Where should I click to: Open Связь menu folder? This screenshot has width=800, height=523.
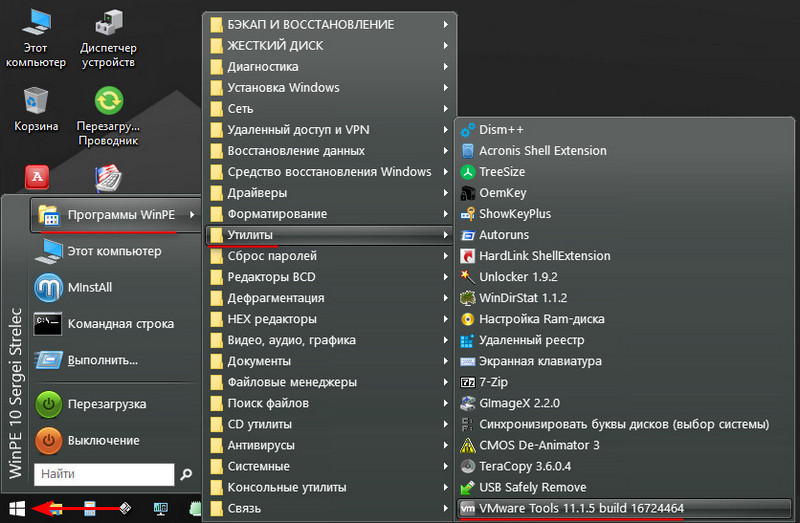pos(330,508)
